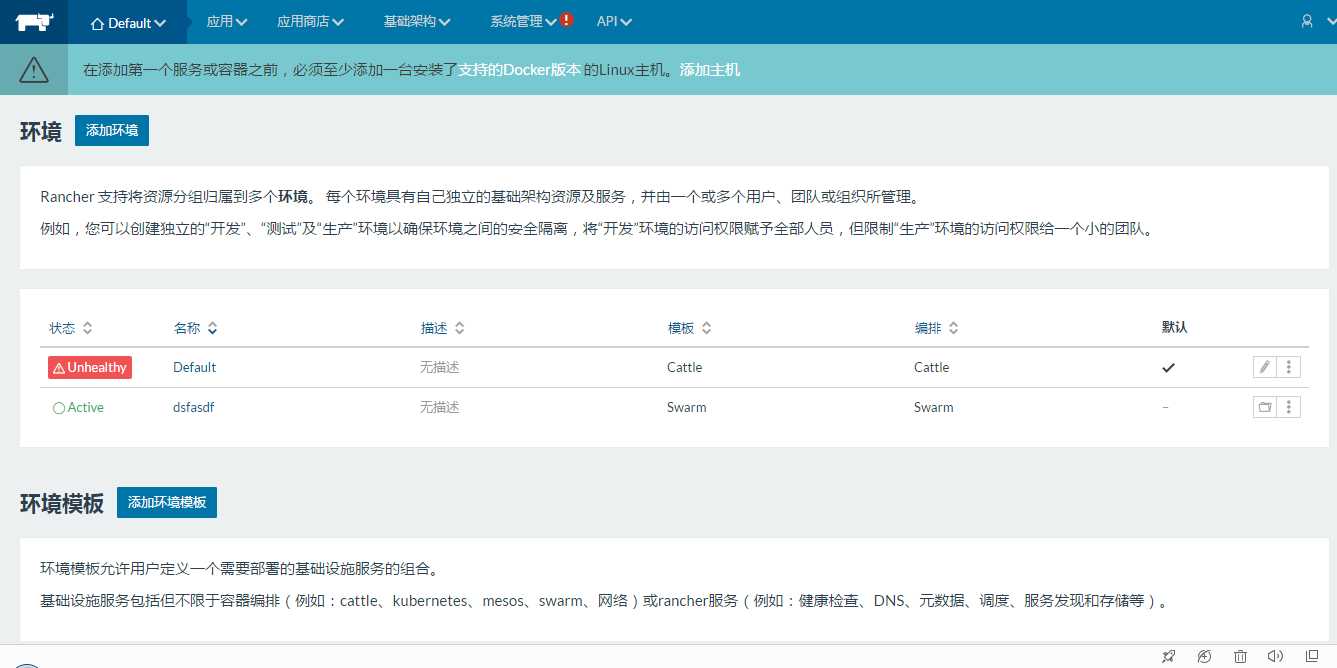Viewport: 1337px width, 668px height.
Task: Open the 基础架构 menu
Action: (x=417, y=21)
